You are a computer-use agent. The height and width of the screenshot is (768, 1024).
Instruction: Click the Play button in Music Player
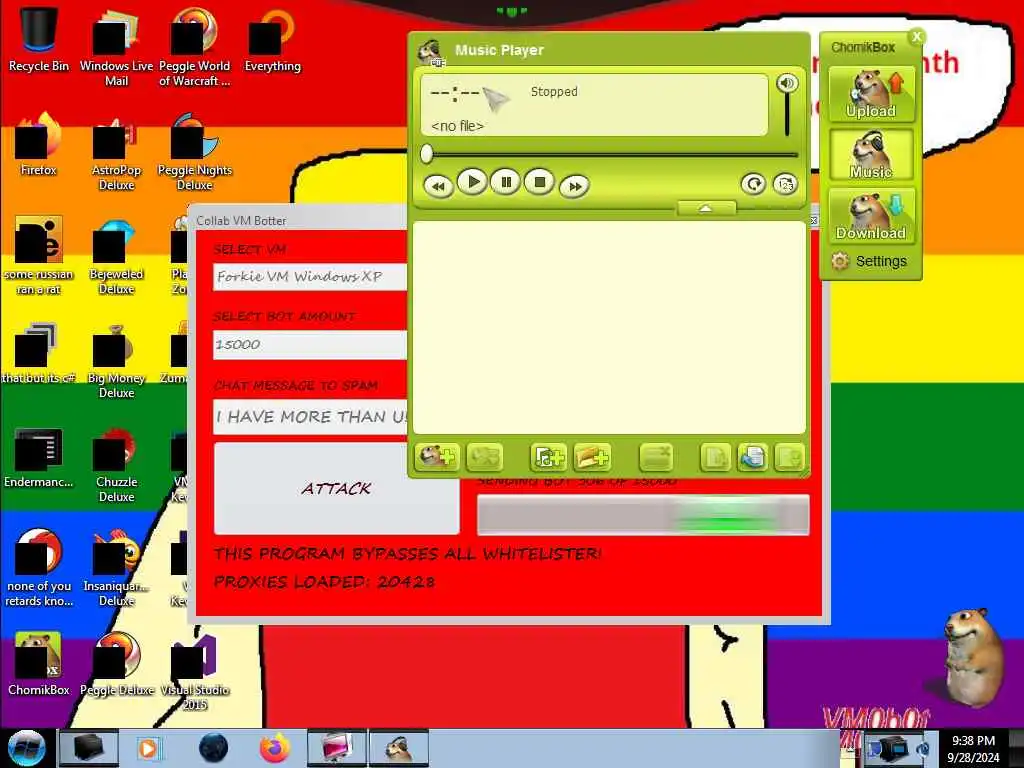[472, 182]
